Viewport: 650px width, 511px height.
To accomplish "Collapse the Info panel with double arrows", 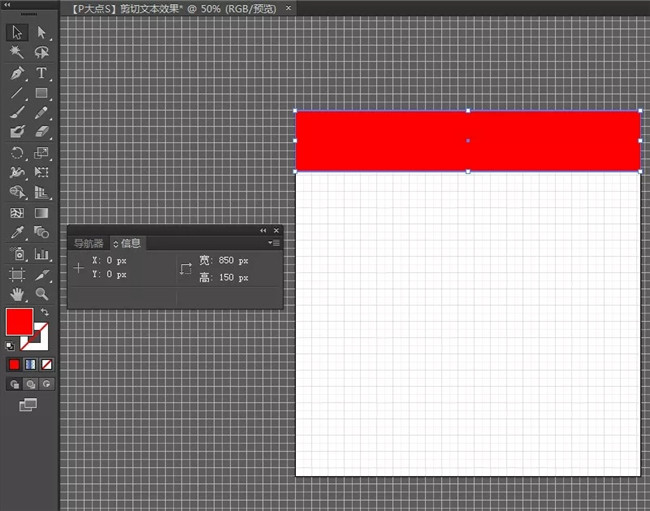I will pos(264,230).
